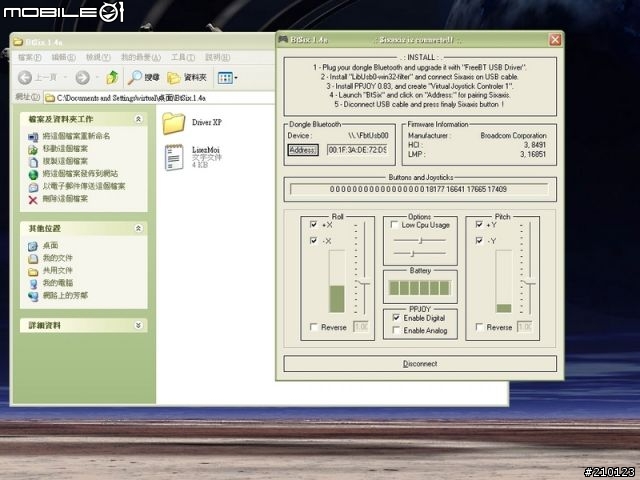Click the rename this file task icon
The height and width of the screenshot is (480, 640).
tap(33, 136)
